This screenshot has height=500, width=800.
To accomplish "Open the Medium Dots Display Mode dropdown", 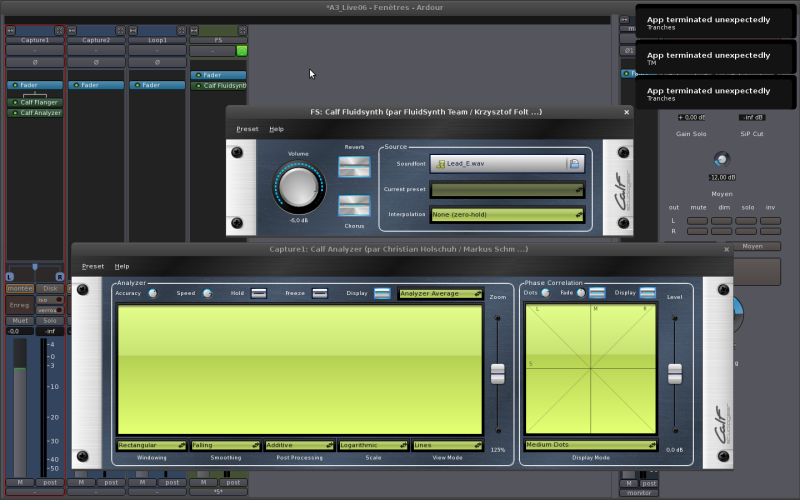I will pos(591,445).
